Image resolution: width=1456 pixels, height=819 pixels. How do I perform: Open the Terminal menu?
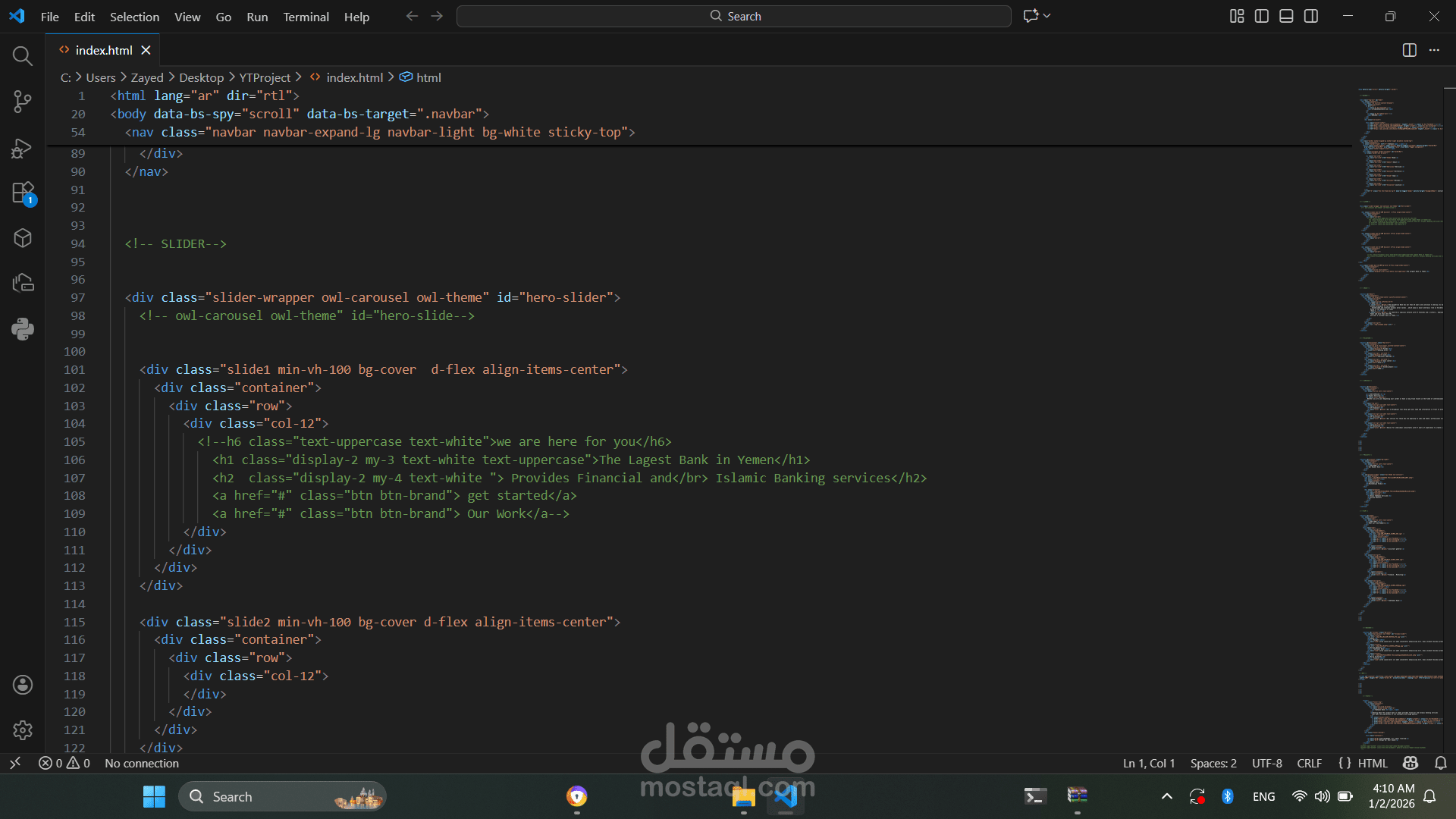point(306,17)
